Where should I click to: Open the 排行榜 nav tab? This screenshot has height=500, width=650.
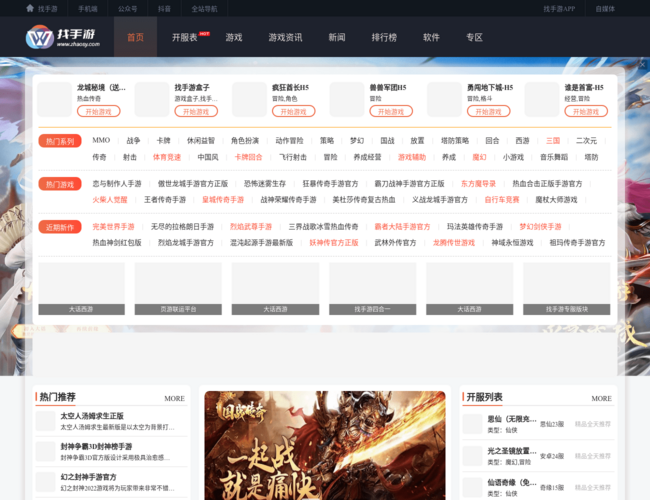(384, 37)
